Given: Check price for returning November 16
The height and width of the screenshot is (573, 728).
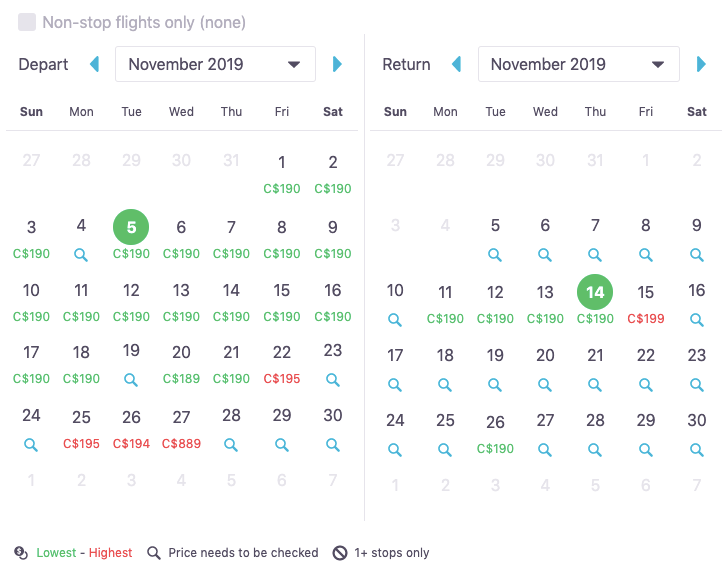Looking at the screenshot, I should (x=696, y=319).
